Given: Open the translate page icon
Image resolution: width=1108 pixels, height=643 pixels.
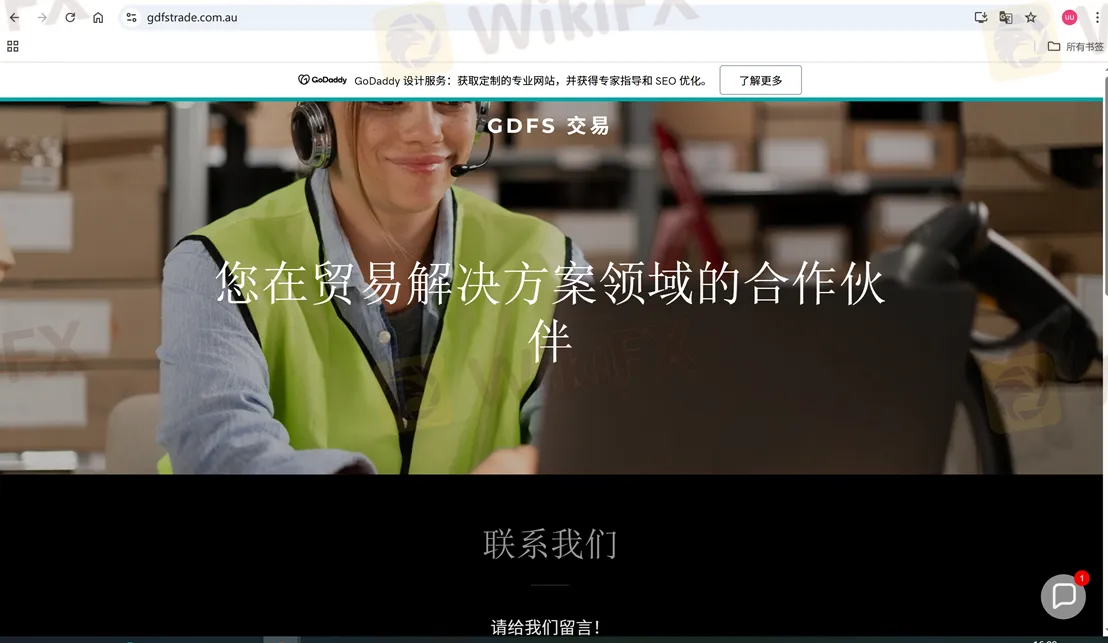Looking at the screenshot, I should (1006, 18).
